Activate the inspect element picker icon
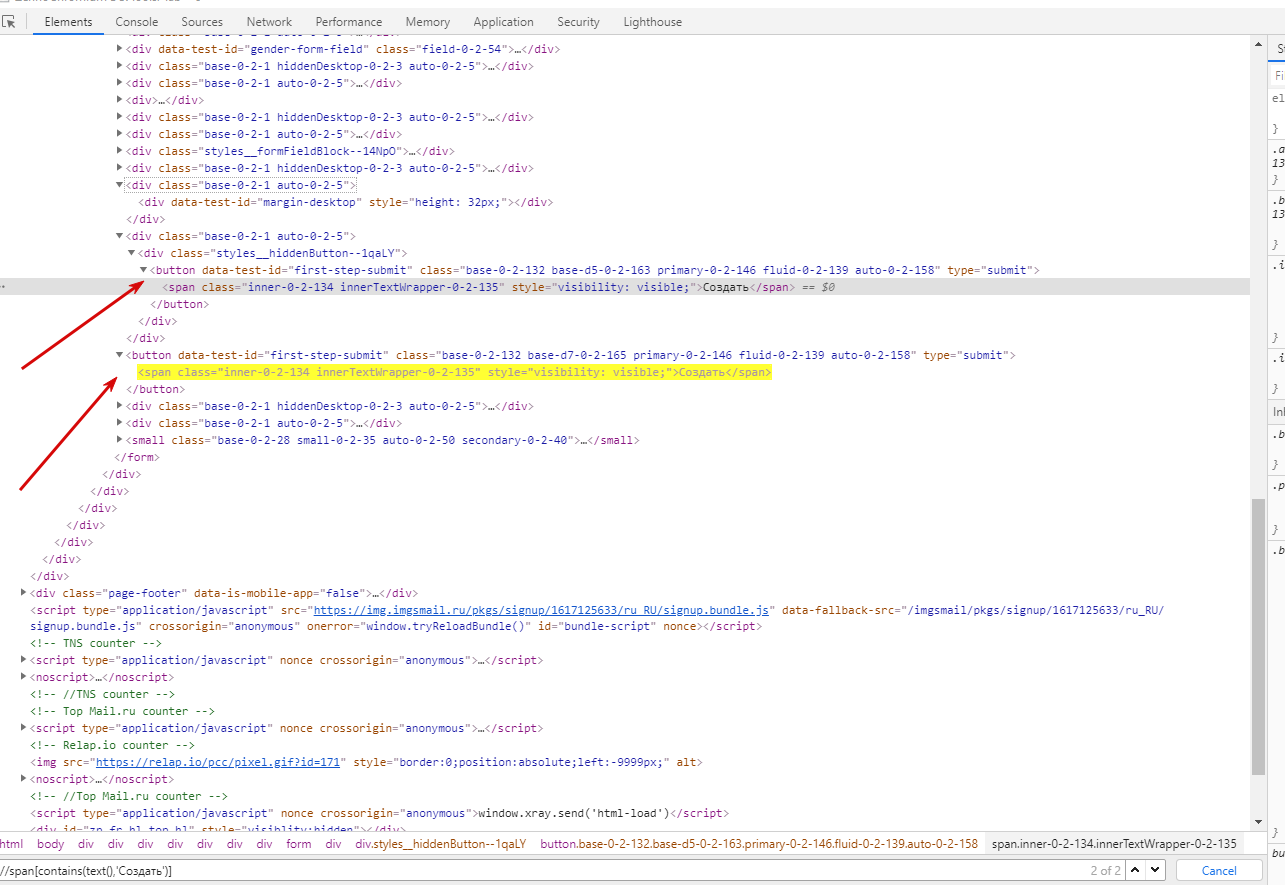Viewport: 1285px width, 885px height. [x=9, y=21]
